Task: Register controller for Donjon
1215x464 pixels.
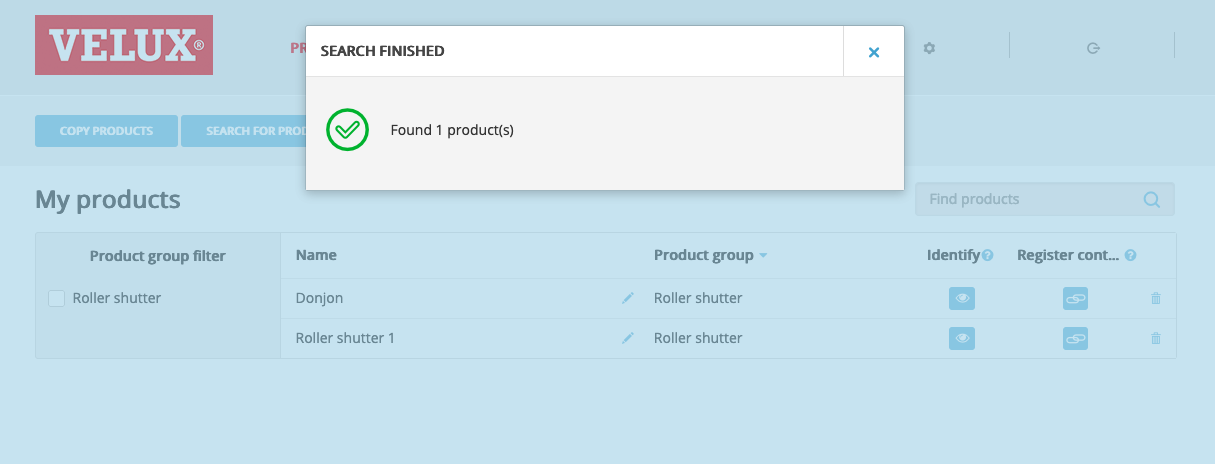Action: [1075, 298]
